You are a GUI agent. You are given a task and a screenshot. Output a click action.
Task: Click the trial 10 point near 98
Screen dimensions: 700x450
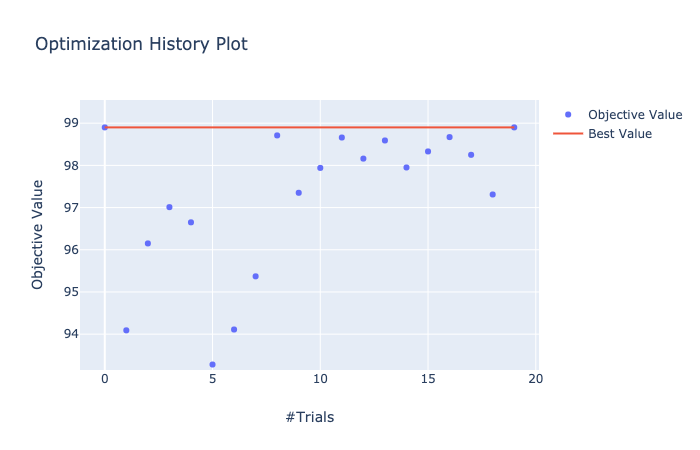pyautogui.click(x=320, y=168)
